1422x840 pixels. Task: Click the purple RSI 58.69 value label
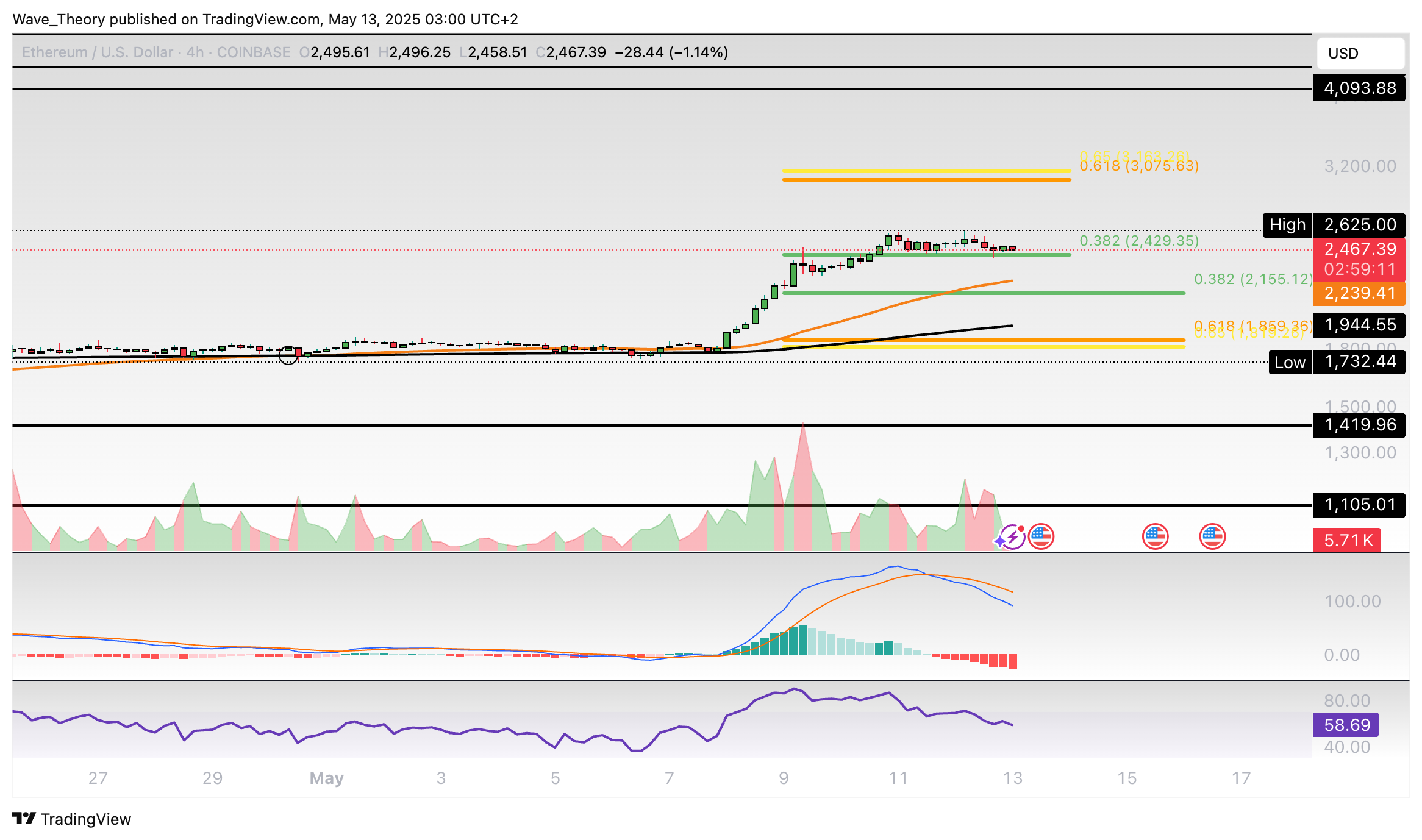tap(1346, 725)
